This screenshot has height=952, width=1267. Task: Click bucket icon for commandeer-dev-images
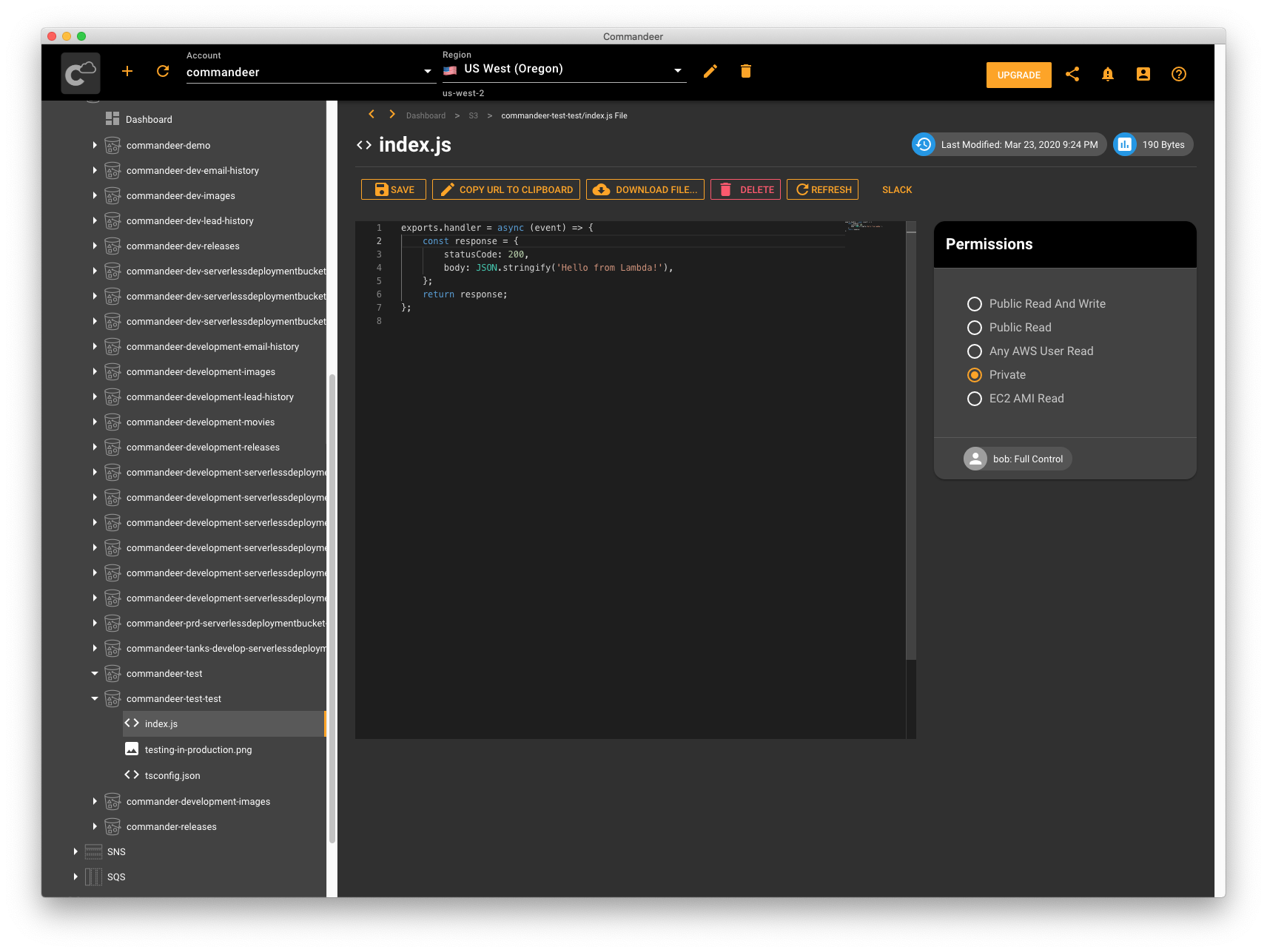click(x=112, y=195)
